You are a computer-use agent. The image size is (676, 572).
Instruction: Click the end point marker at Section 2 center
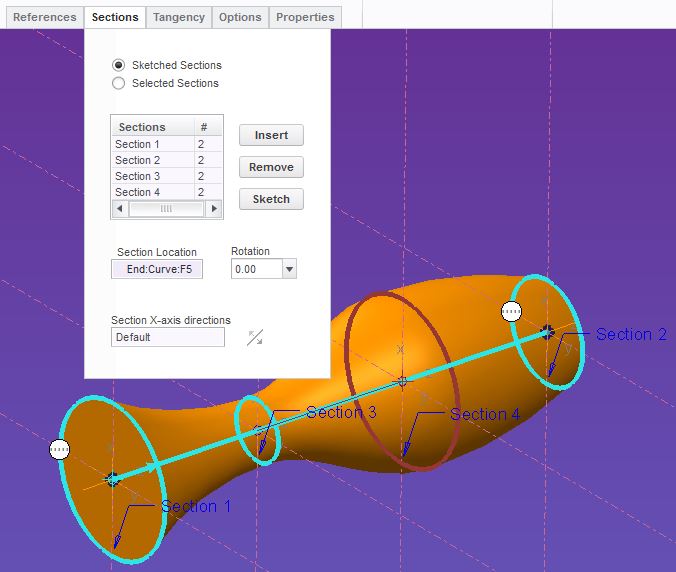coord(548,332)
